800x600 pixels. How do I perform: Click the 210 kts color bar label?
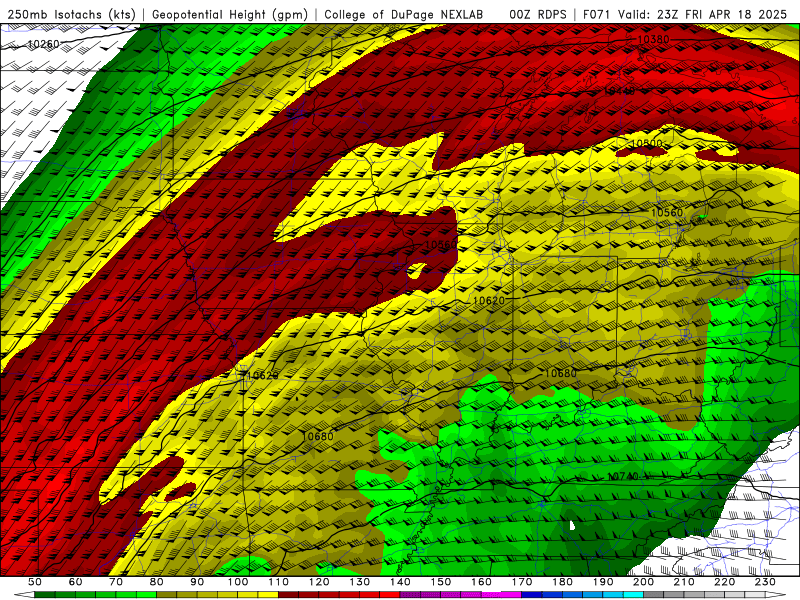point(684,582)
